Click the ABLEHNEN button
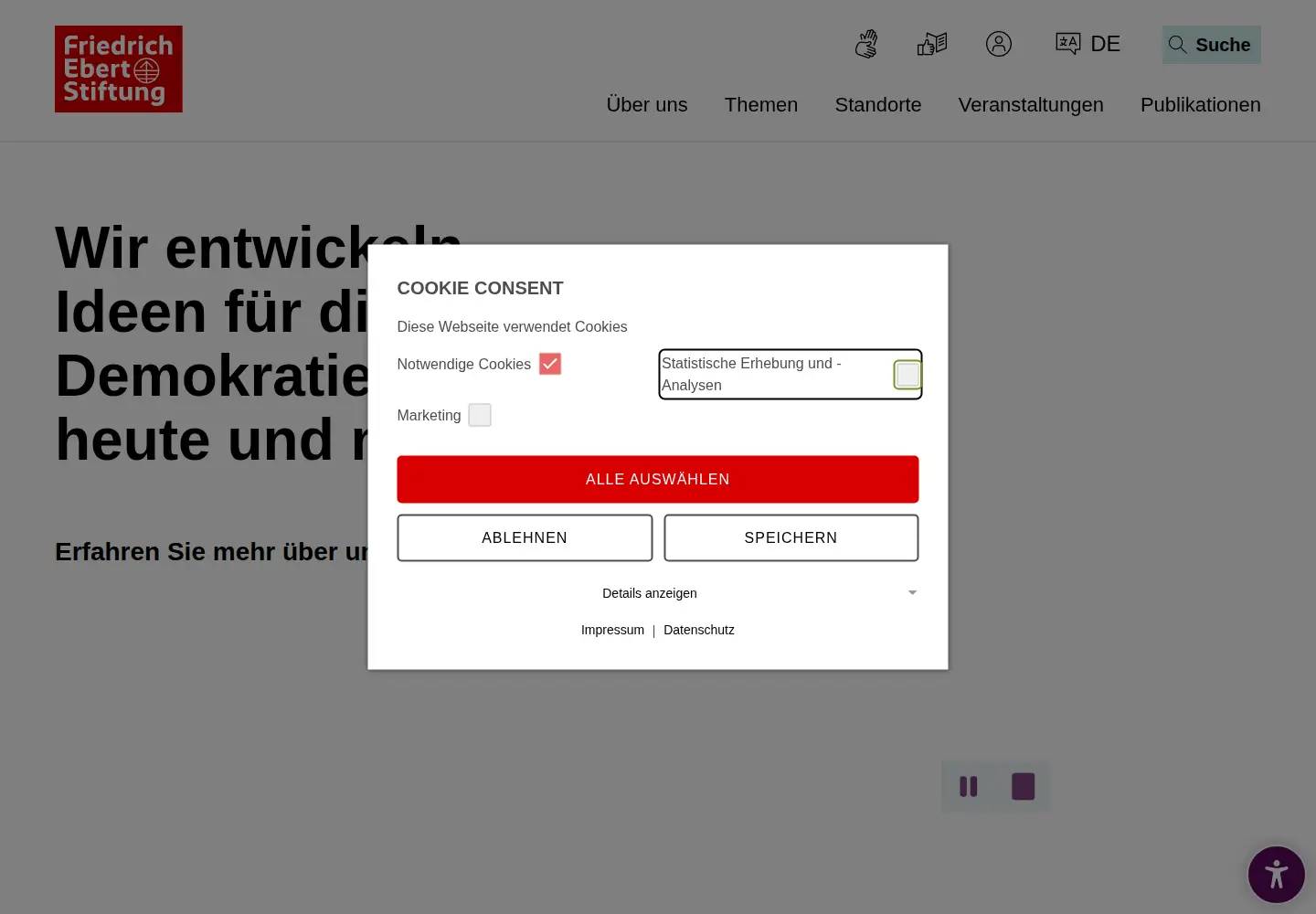 [x=525, y=537]
